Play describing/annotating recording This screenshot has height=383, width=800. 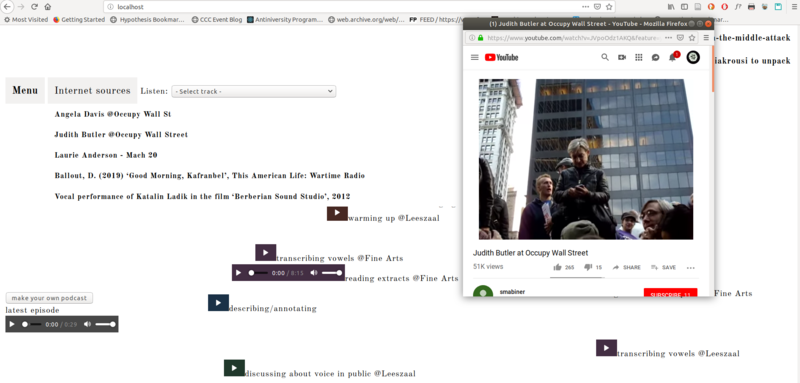[x=218, y=303]
